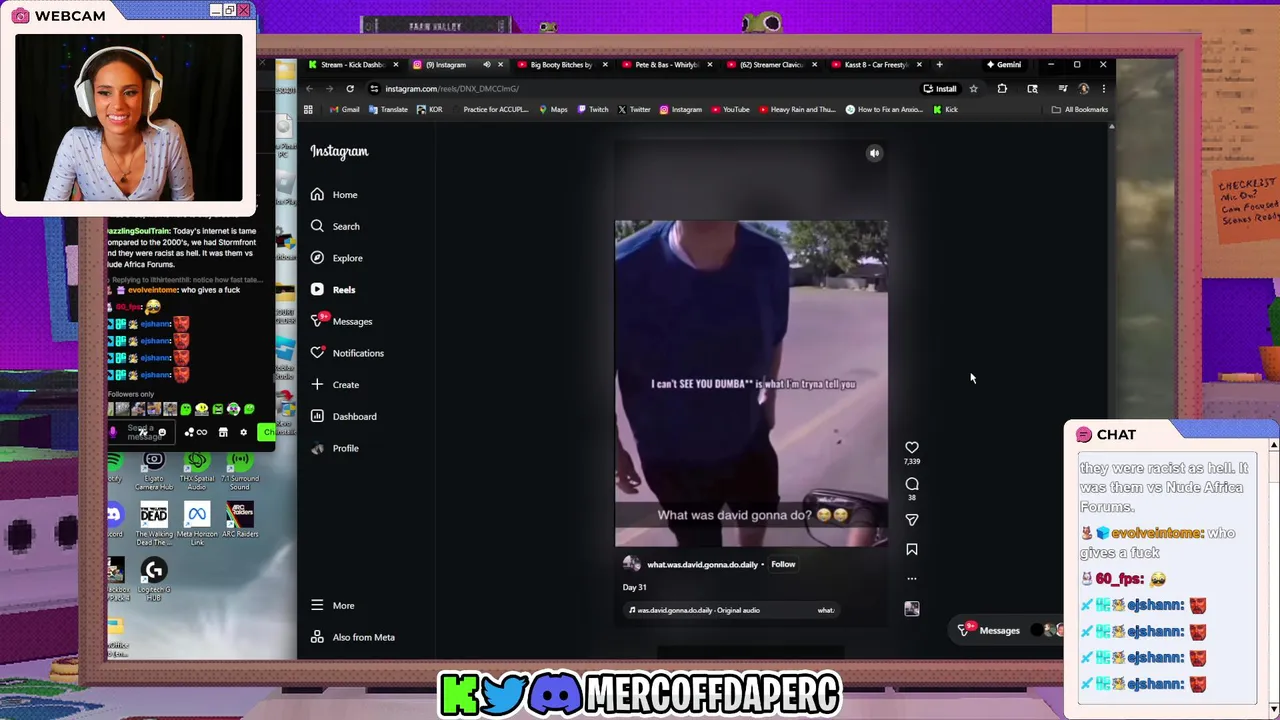Share the reel via paper-plane icon
1280x720 pixels.
click(912, 520)
